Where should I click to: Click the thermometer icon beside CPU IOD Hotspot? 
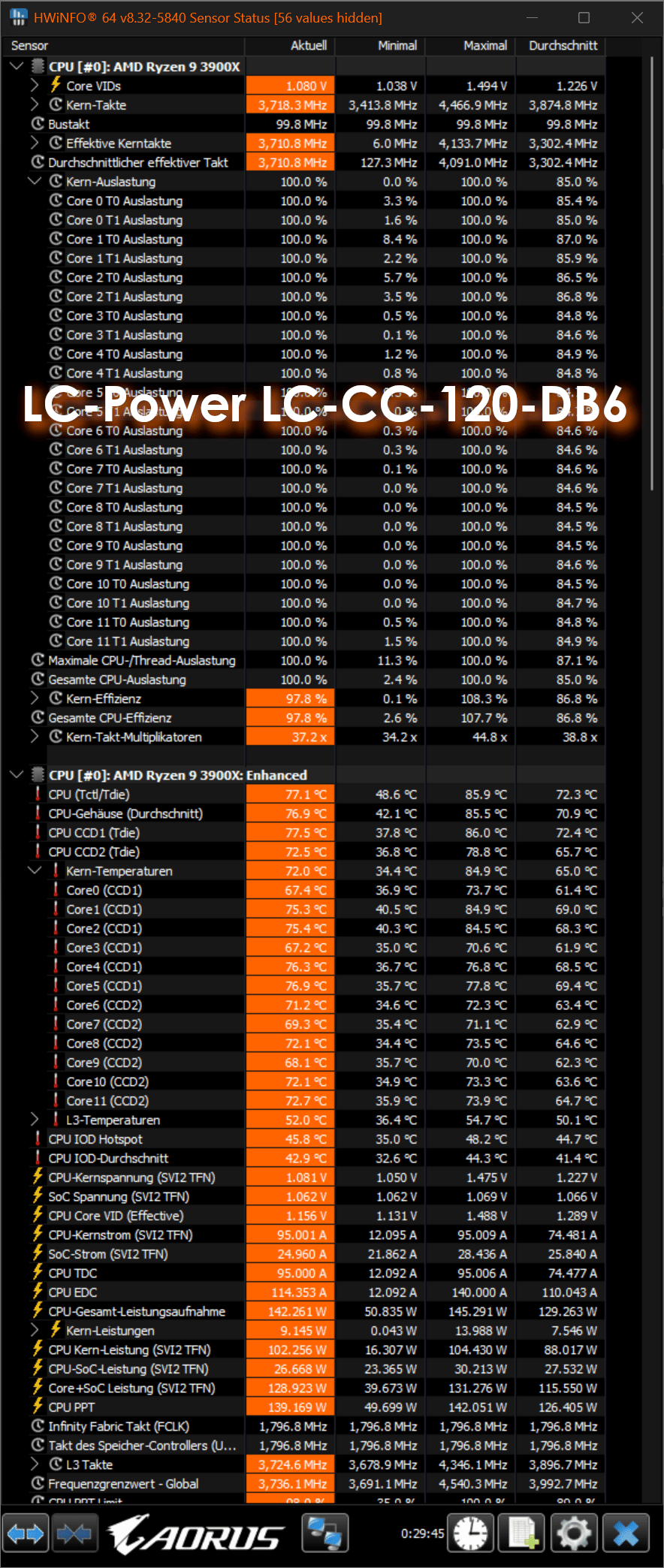coord(38,1139)
